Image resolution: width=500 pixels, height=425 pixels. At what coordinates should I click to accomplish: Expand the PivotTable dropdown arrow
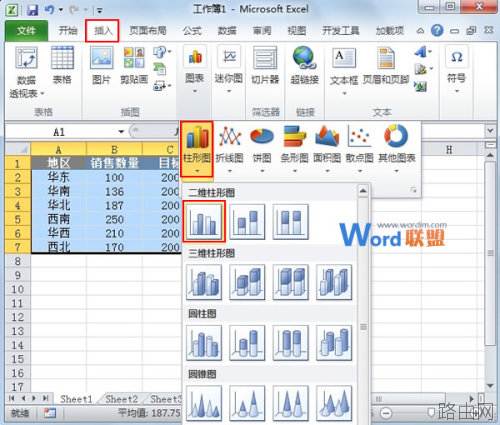42,94
